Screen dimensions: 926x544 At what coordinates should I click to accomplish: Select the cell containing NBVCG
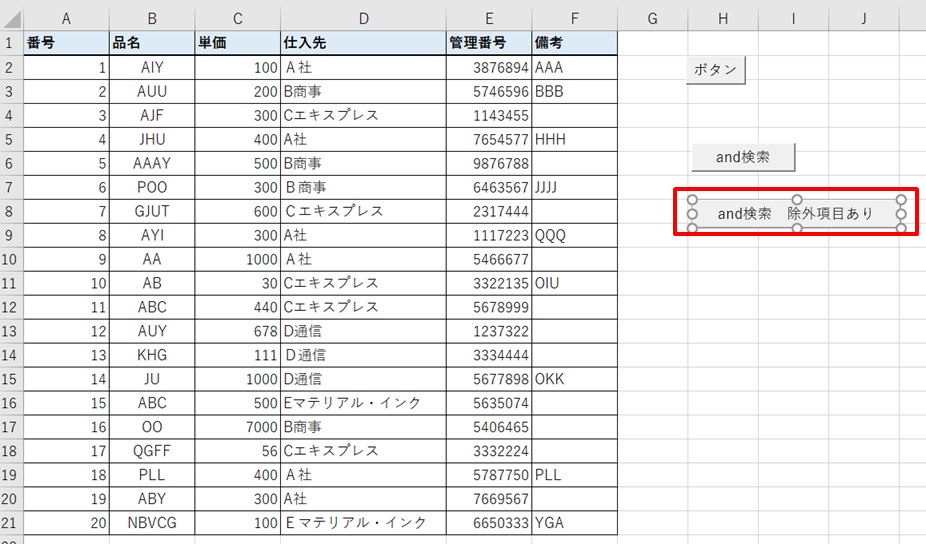click(152, 523)
